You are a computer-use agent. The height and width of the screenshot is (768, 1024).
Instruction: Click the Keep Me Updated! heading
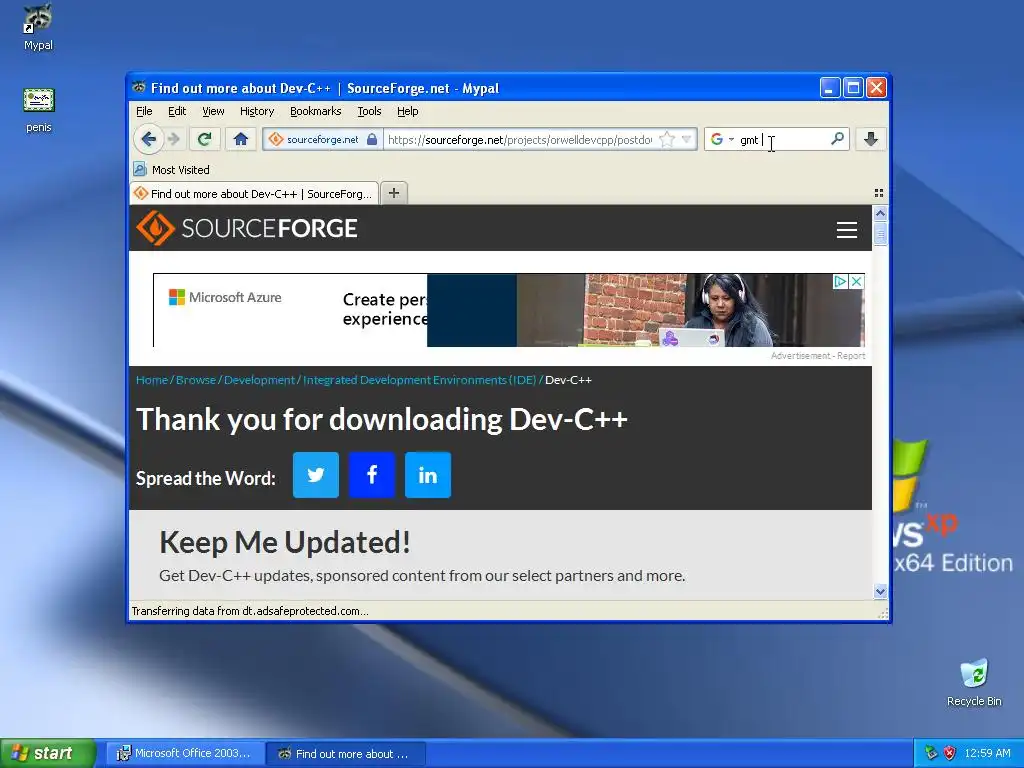[x=285, y=542]
